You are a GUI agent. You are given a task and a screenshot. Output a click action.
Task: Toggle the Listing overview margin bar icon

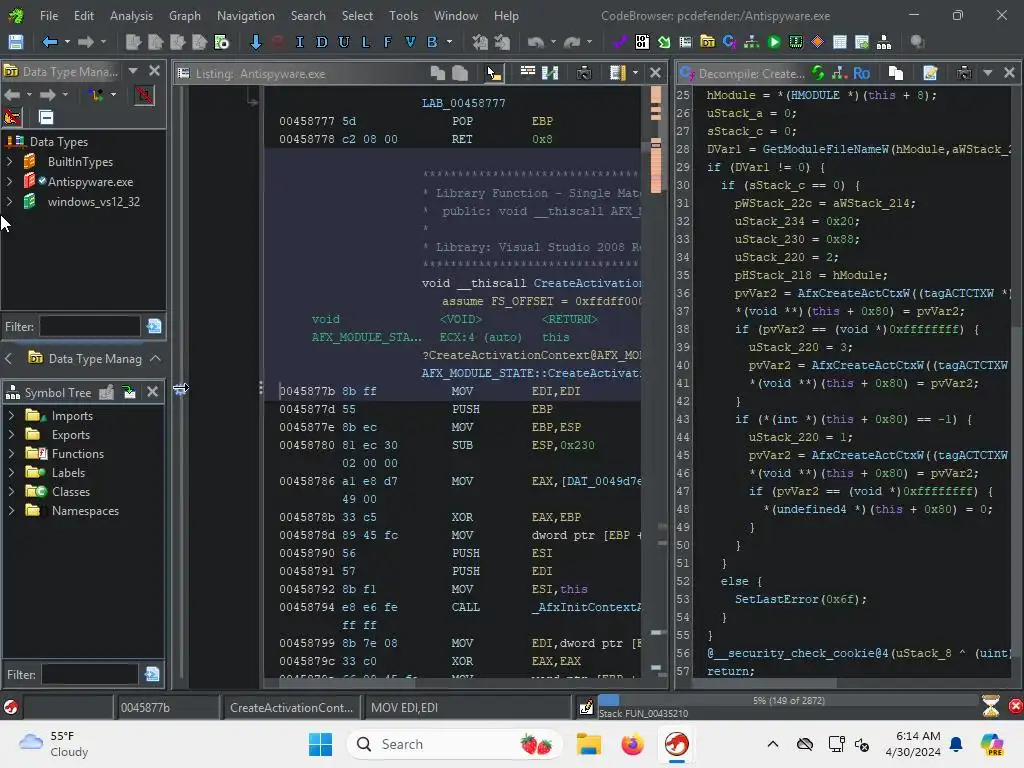617,73
